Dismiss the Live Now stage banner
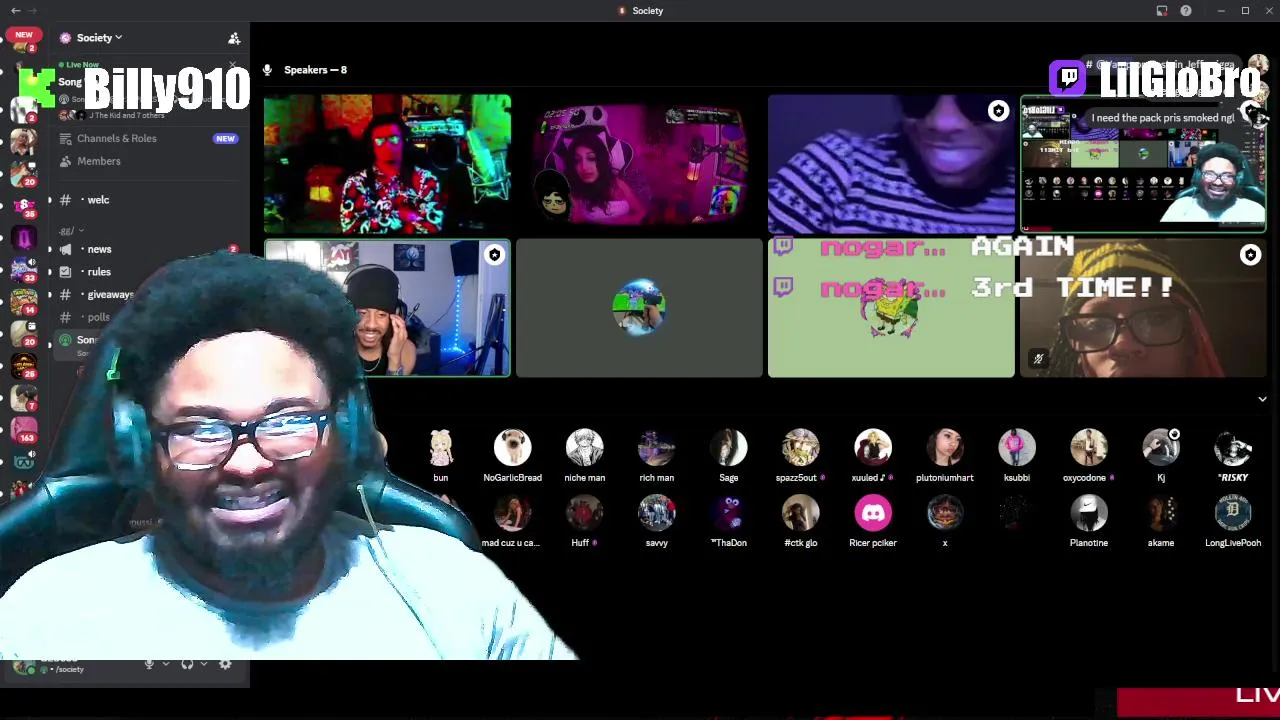The image size is (1280, 720). coord(233,66)
